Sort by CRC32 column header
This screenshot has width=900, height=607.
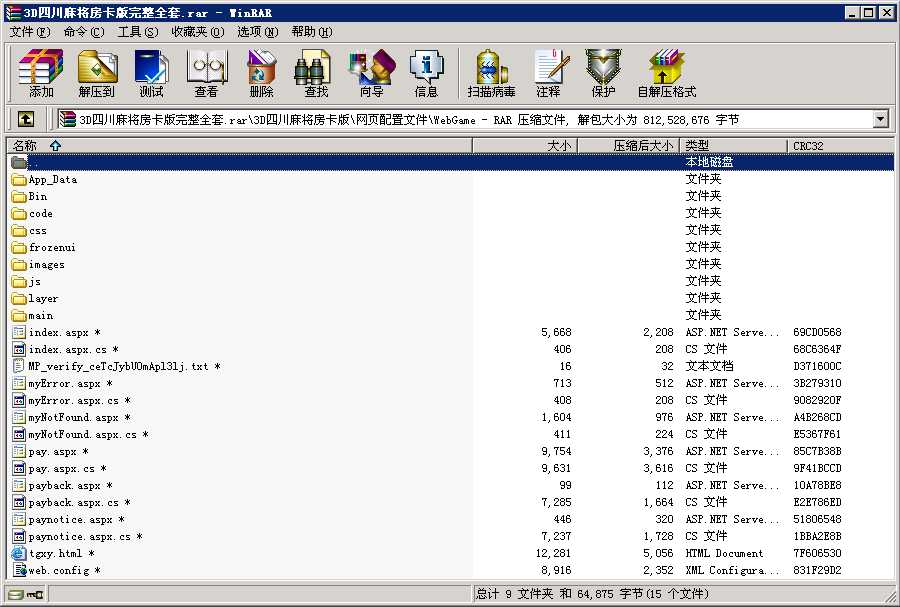click(840, 146)
